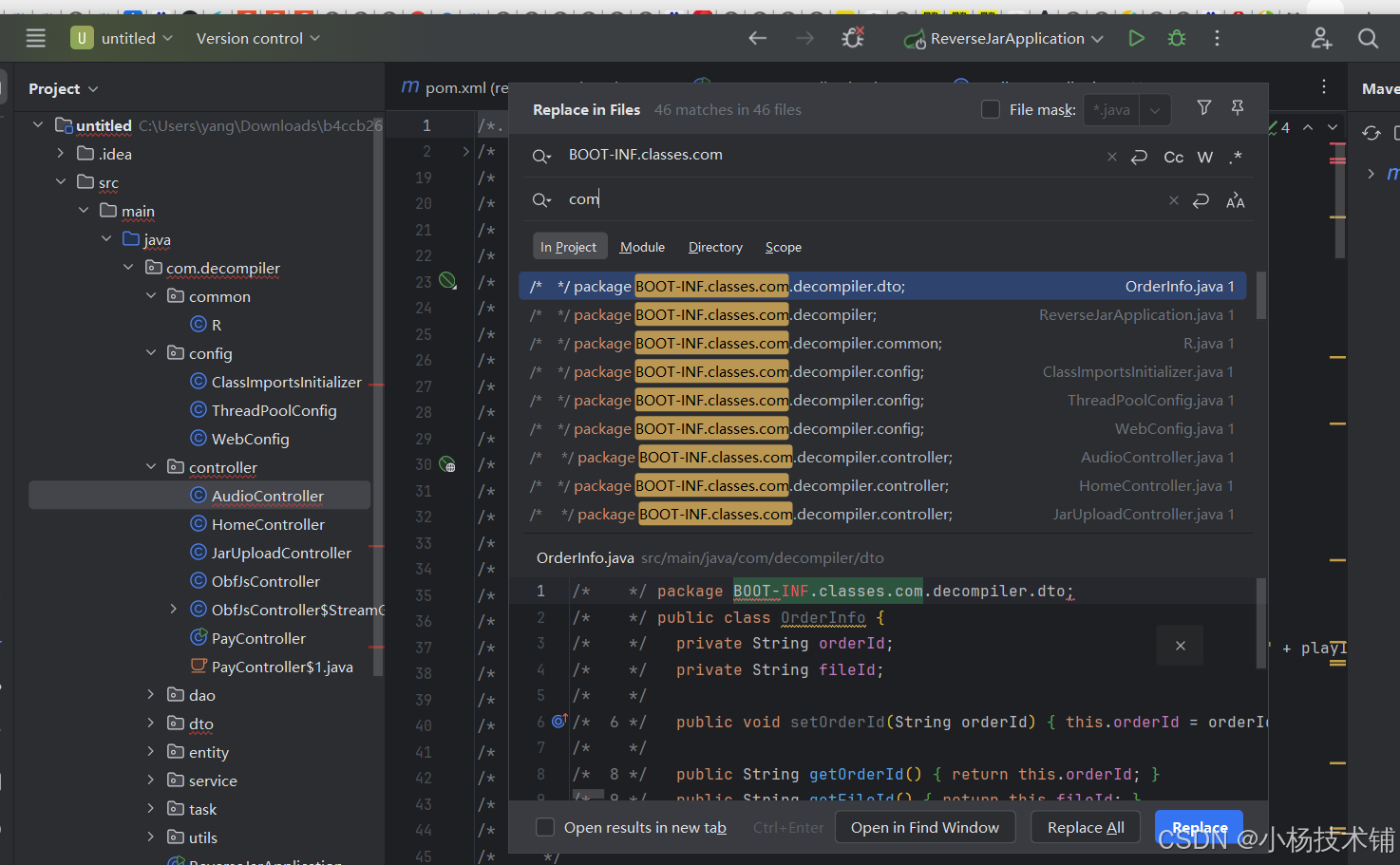Pin the Replace in Files dialog
1400x865 pixels.
pos(1238,108)
